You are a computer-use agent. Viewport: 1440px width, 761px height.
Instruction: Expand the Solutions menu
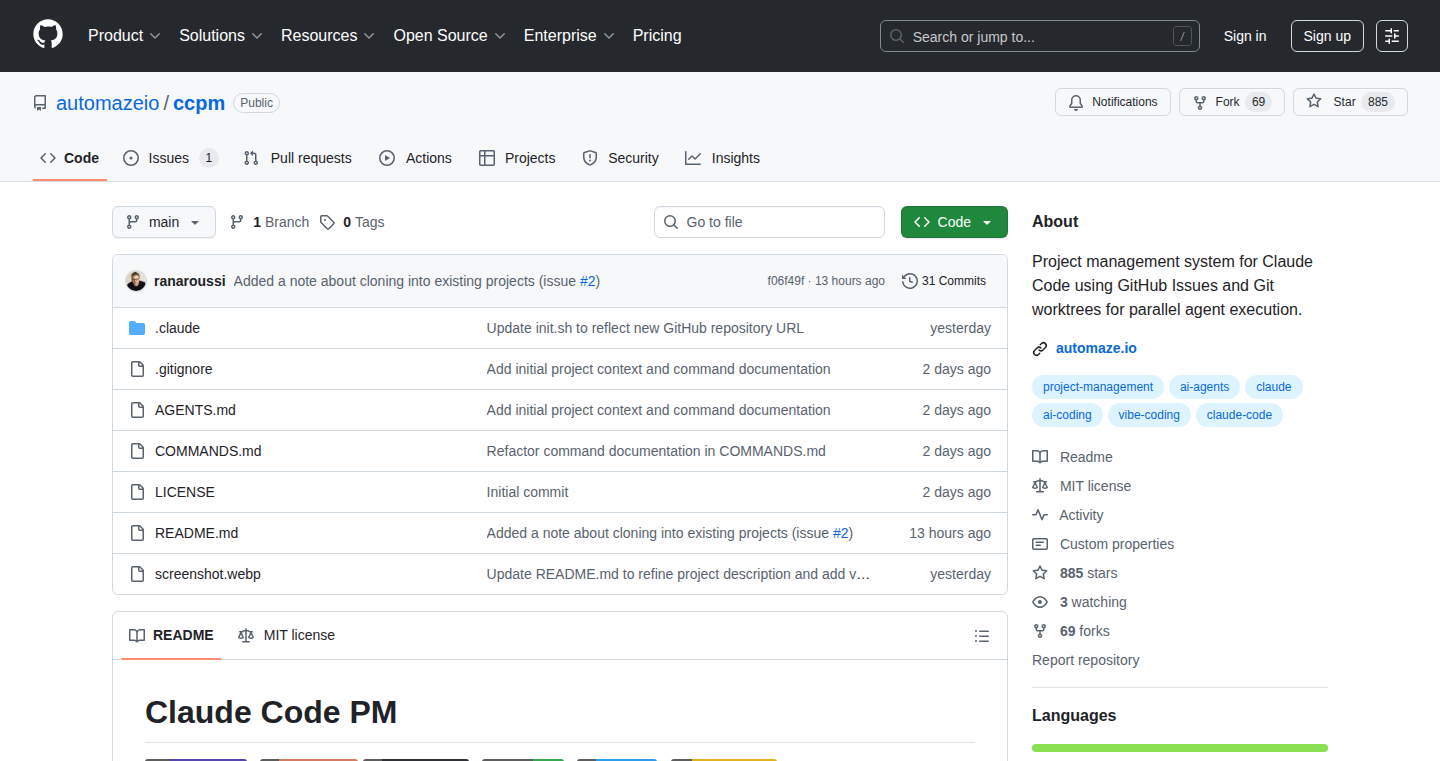[221, 35]
